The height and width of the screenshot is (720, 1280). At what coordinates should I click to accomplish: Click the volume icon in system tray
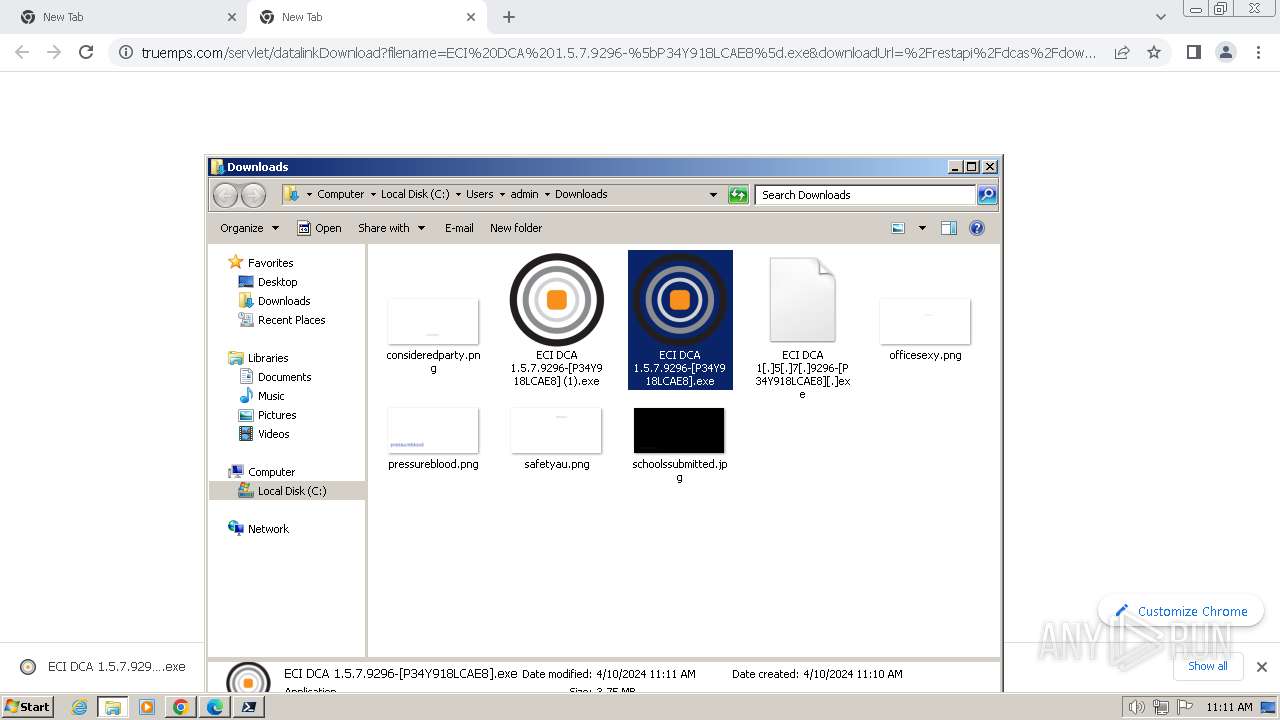[x=1137, y=707]
